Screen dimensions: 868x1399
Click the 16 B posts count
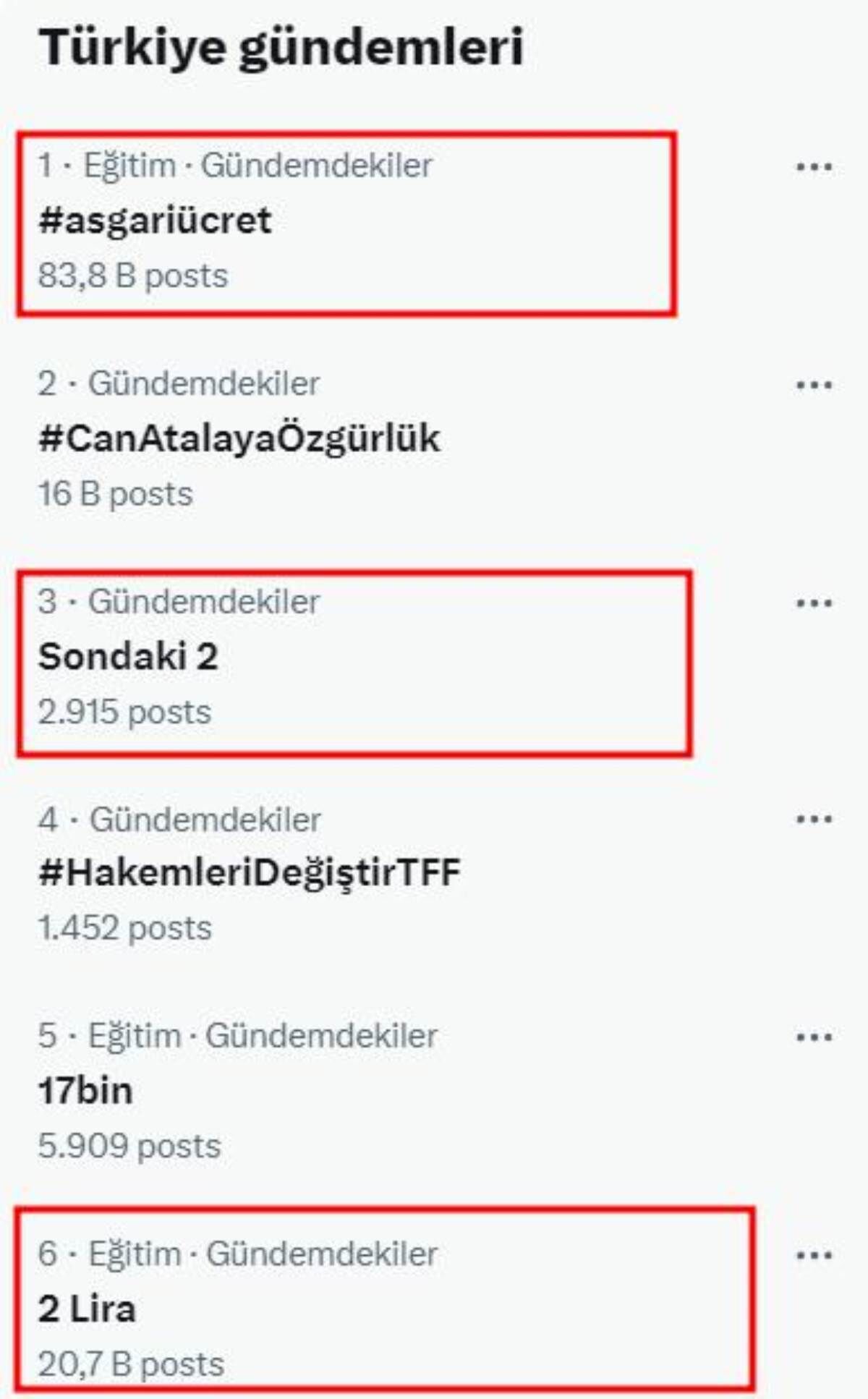116,494
